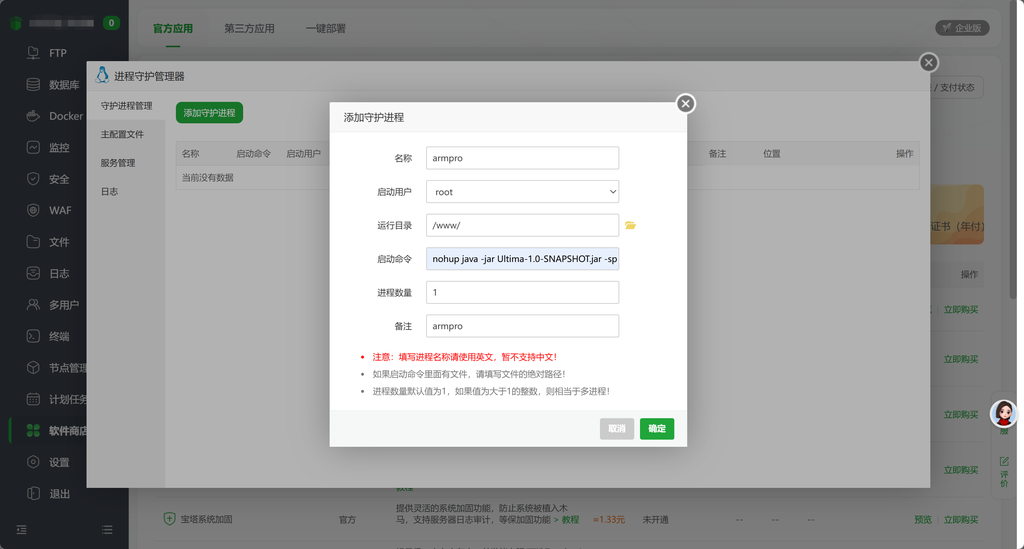
Task: Click the page vertical scrollbar on right edge
Action: coord(1013,150)
